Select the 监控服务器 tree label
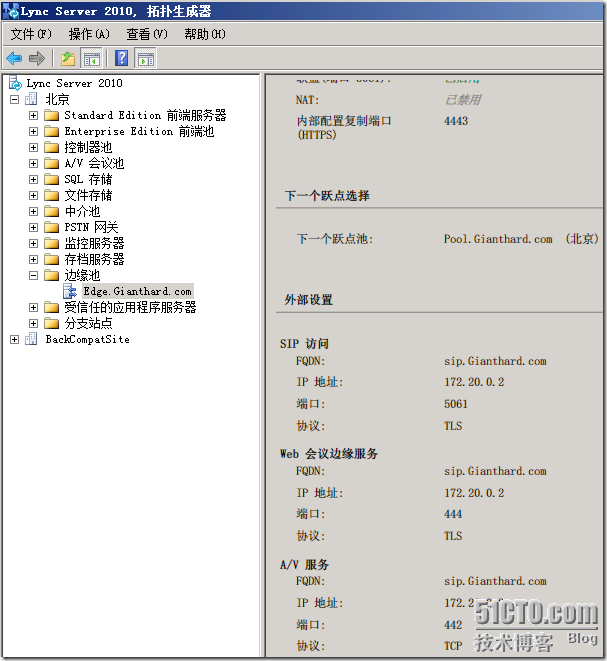 94,243
